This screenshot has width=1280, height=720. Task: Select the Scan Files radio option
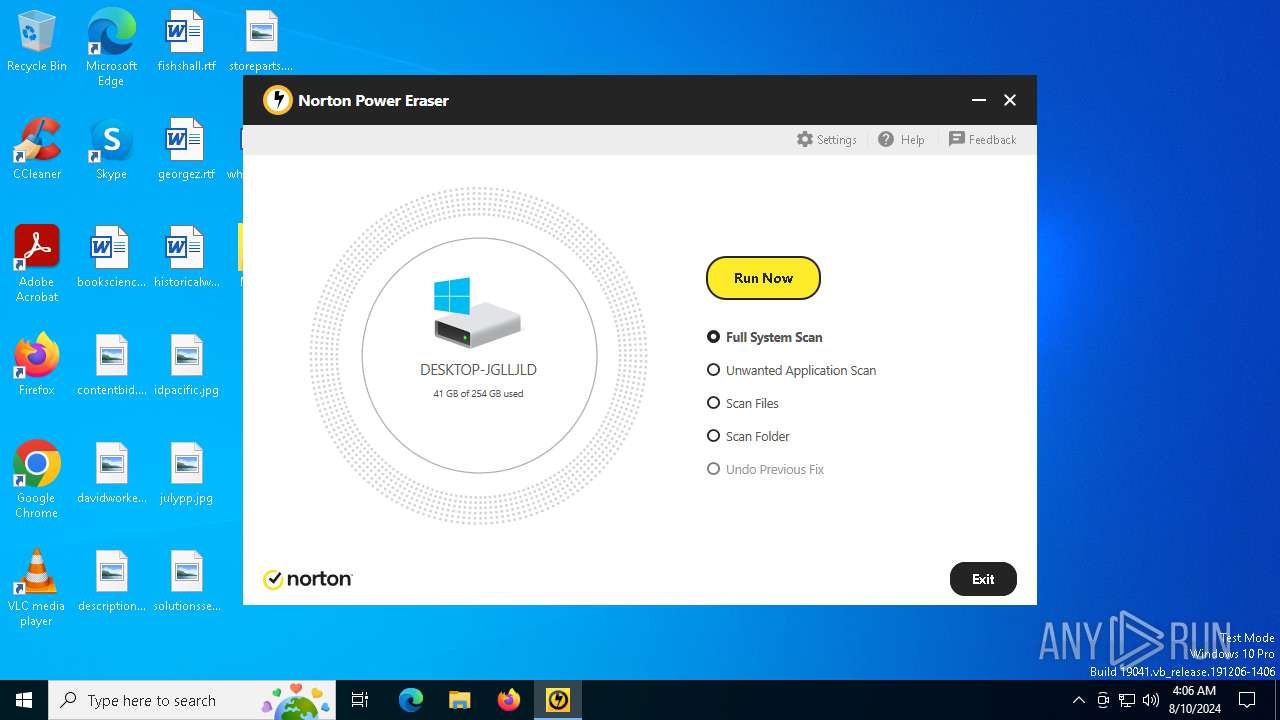pyautogui.click(x=742, y=403)
